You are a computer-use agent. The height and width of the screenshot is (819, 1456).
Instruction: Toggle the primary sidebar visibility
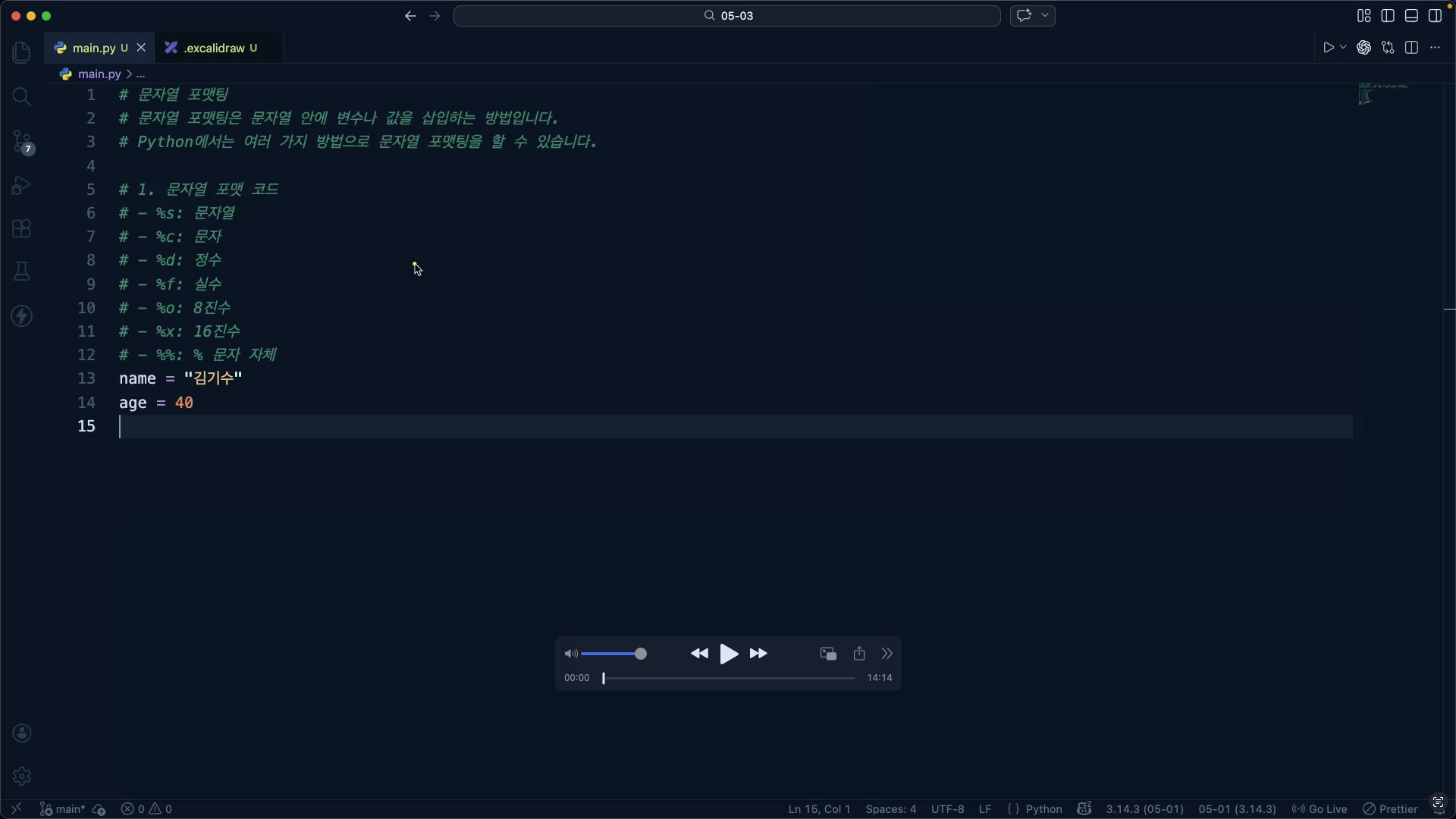coord(1388,15)
